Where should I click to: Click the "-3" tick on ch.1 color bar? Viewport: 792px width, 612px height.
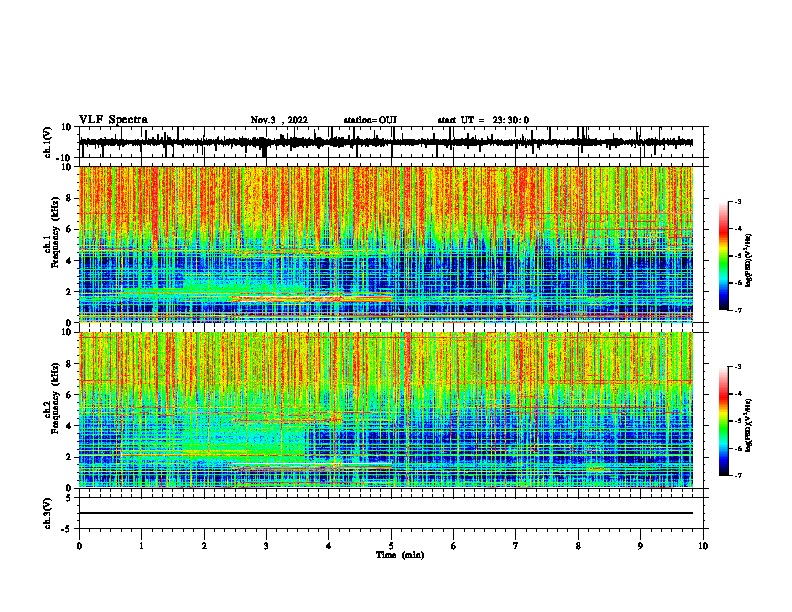tap(737, 202)
